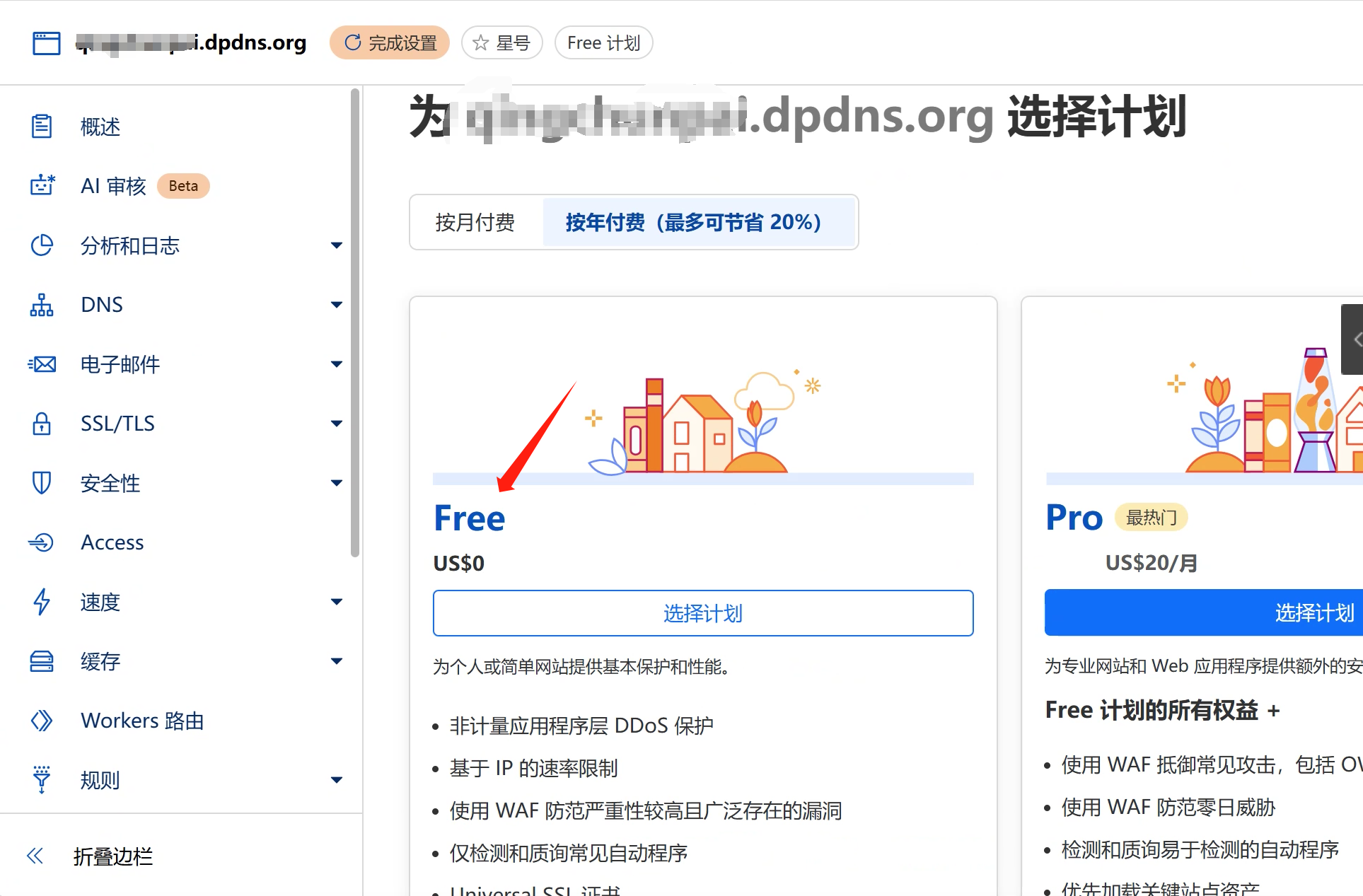The image size is (1363, 896).
Task: Expand the 分析和日志 menu arrow
Action: coord(337,245)
